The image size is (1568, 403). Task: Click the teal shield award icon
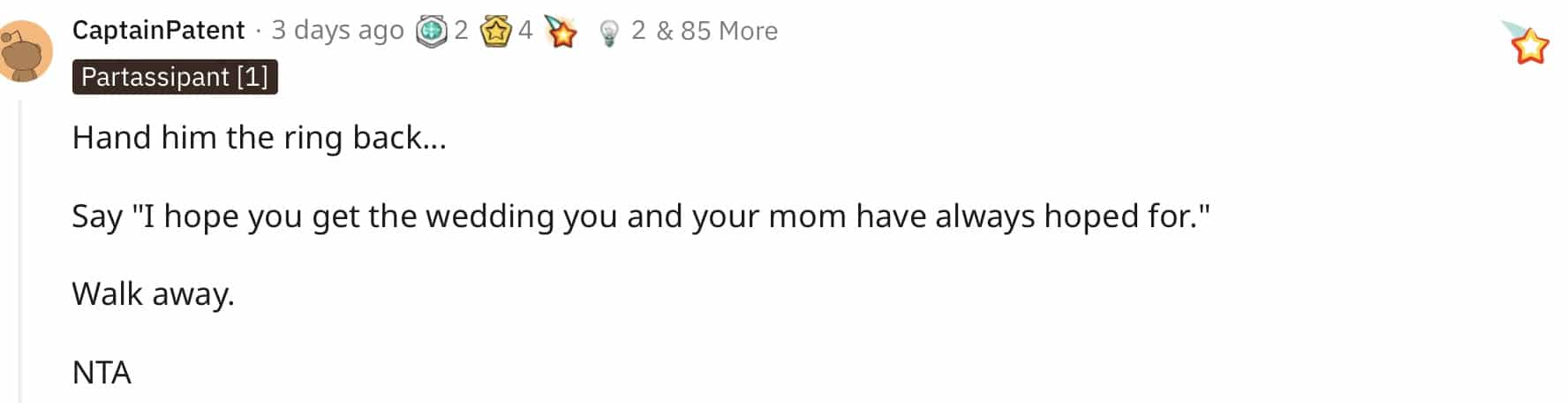pos(432,32)
